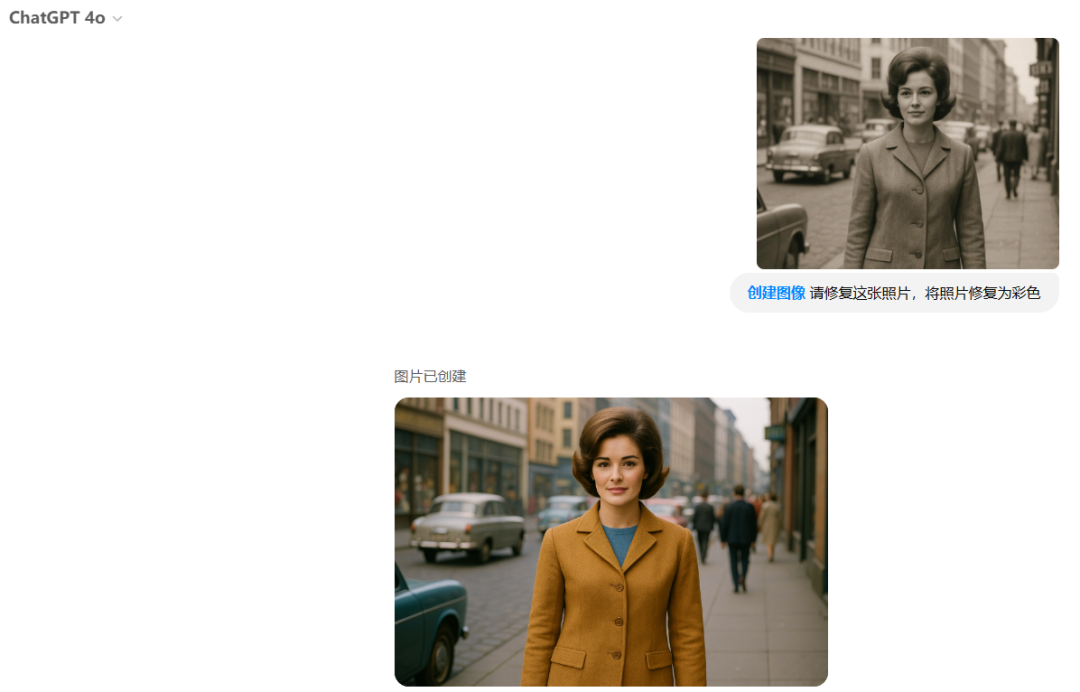Select the user prompt text 请修复这张照片
The width and height of the screenshot is (1080, 692).
point(860,293)
